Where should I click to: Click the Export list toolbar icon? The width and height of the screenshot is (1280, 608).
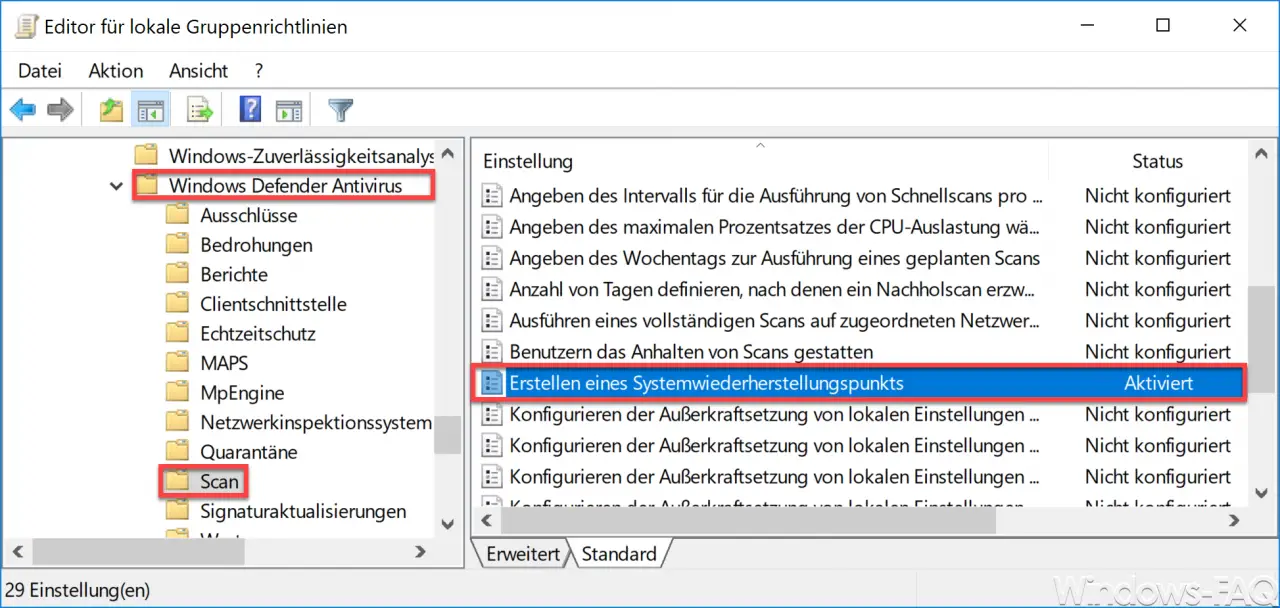(x=201, y=110)
